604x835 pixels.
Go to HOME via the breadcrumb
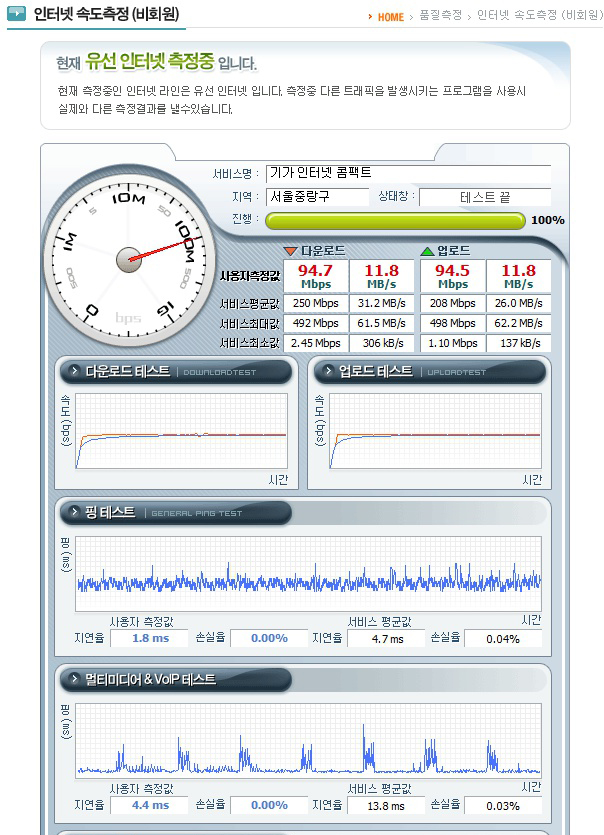tap(390, 17)
